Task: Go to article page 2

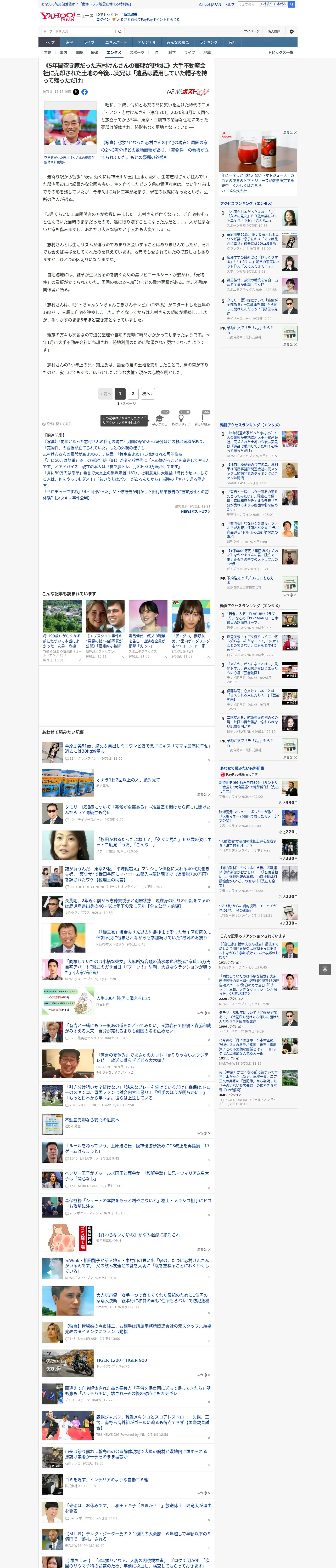Action: 133,394
